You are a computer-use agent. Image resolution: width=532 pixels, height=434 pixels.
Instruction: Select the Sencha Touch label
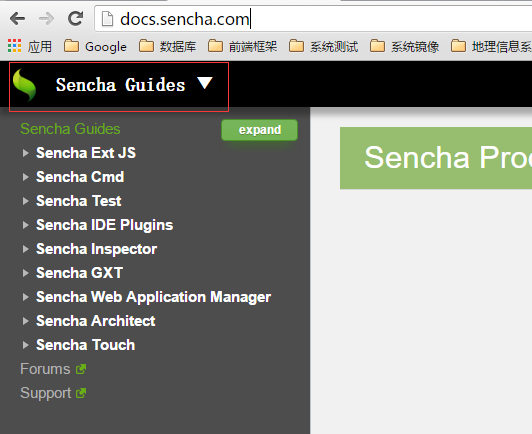86,345
